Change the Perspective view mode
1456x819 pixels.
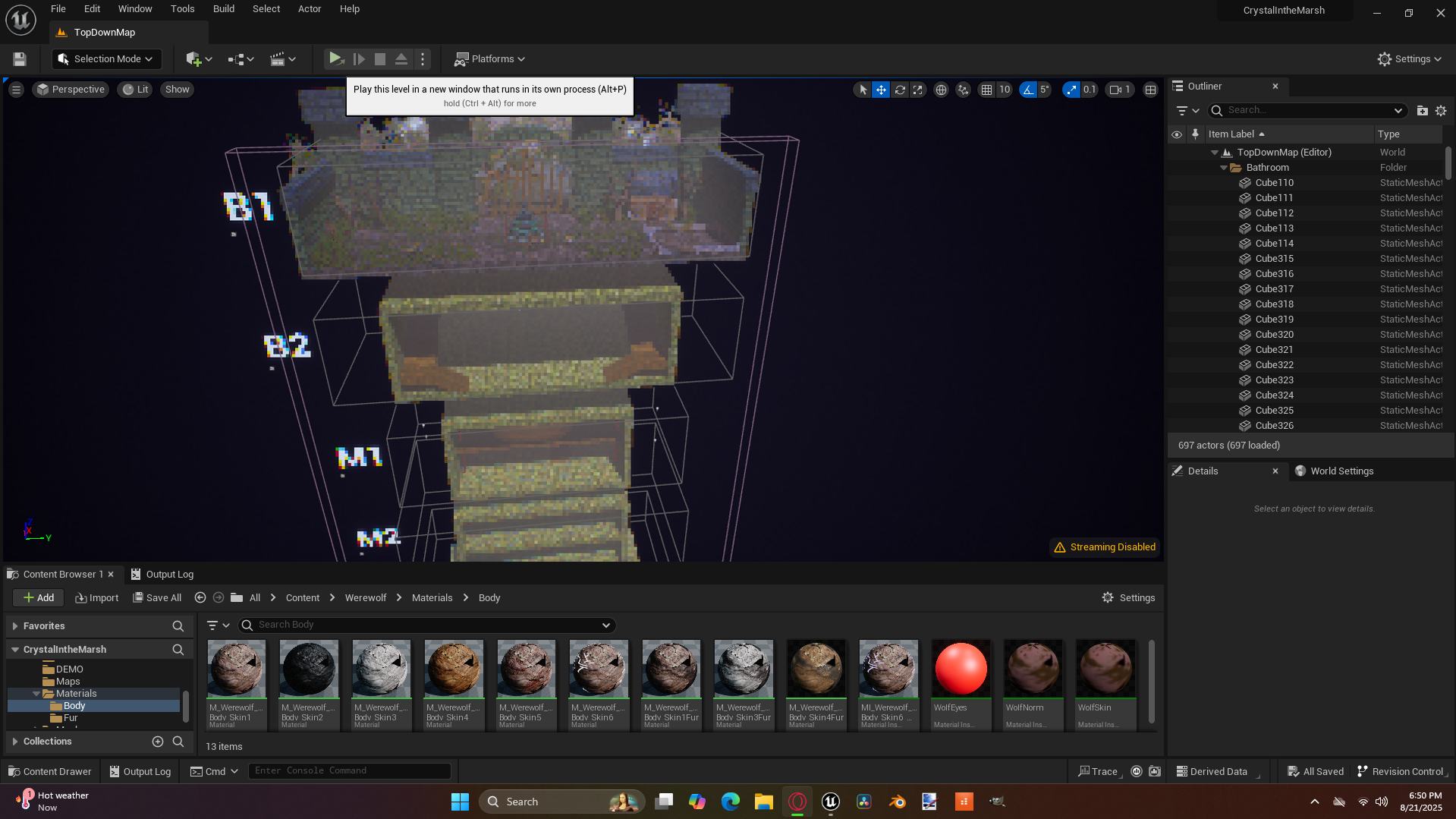click(x=71, y=90)
